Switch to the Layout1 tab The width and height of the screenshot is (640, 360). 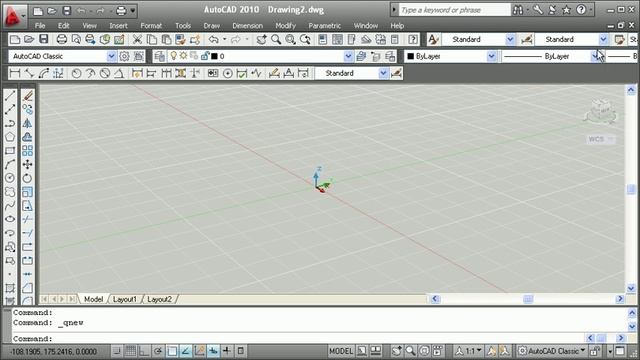(x=124, y=299)
